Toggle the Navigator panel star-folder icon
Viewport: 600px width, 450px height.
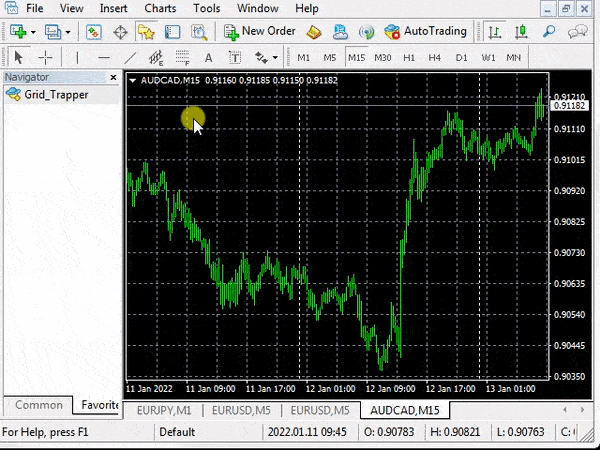147,32
